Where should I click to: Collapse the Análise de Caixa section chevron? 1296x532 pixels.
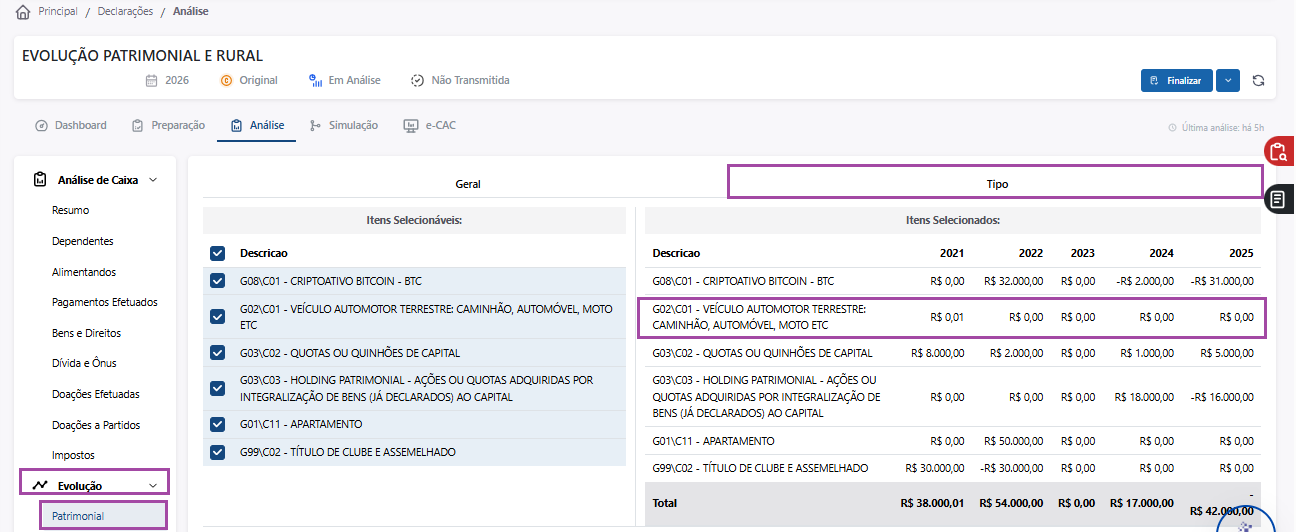pyautogui.click(x=153, y=180)
